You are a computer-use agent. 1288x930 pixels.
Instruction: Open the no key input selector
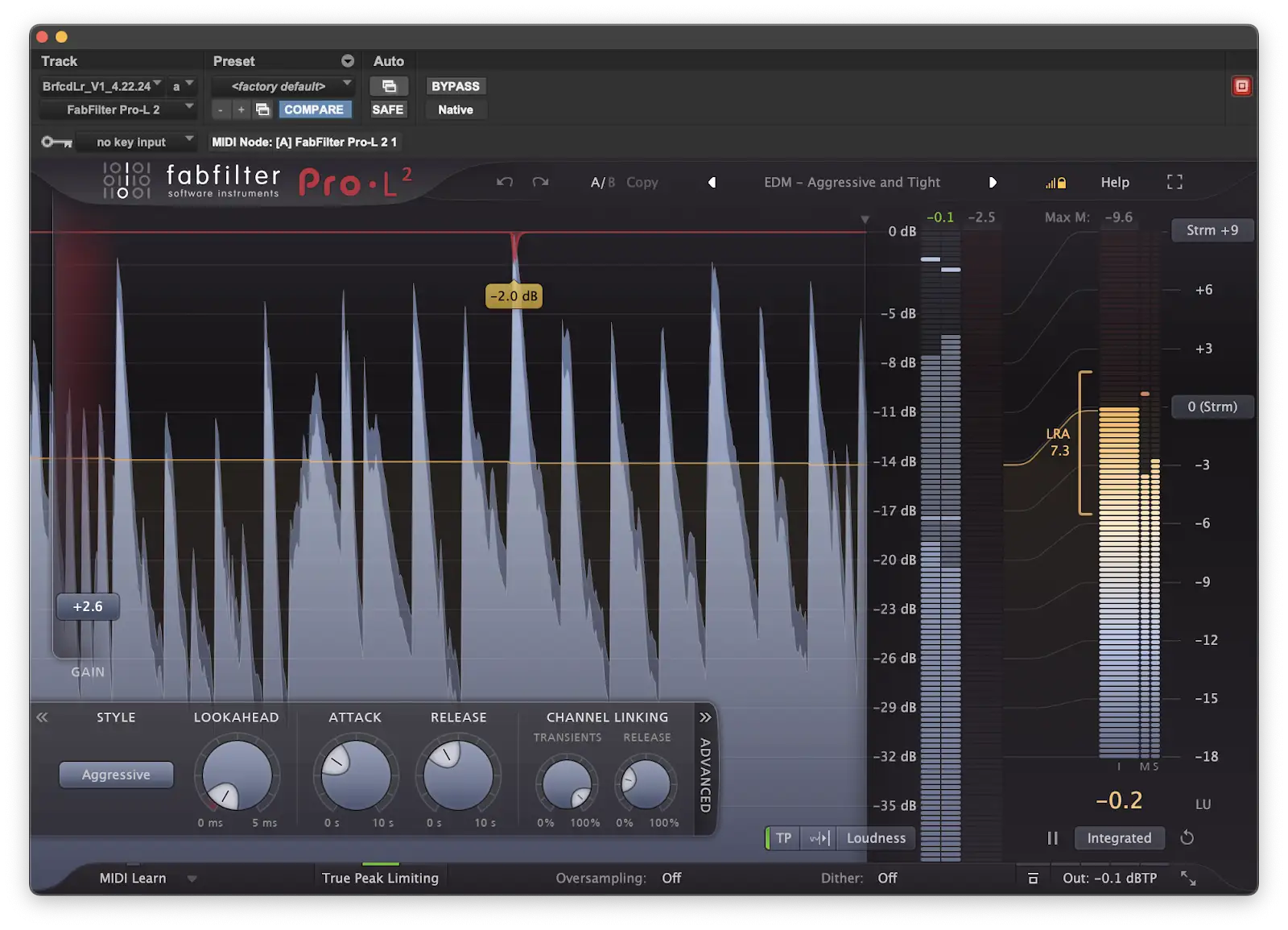tap(132, 143)
